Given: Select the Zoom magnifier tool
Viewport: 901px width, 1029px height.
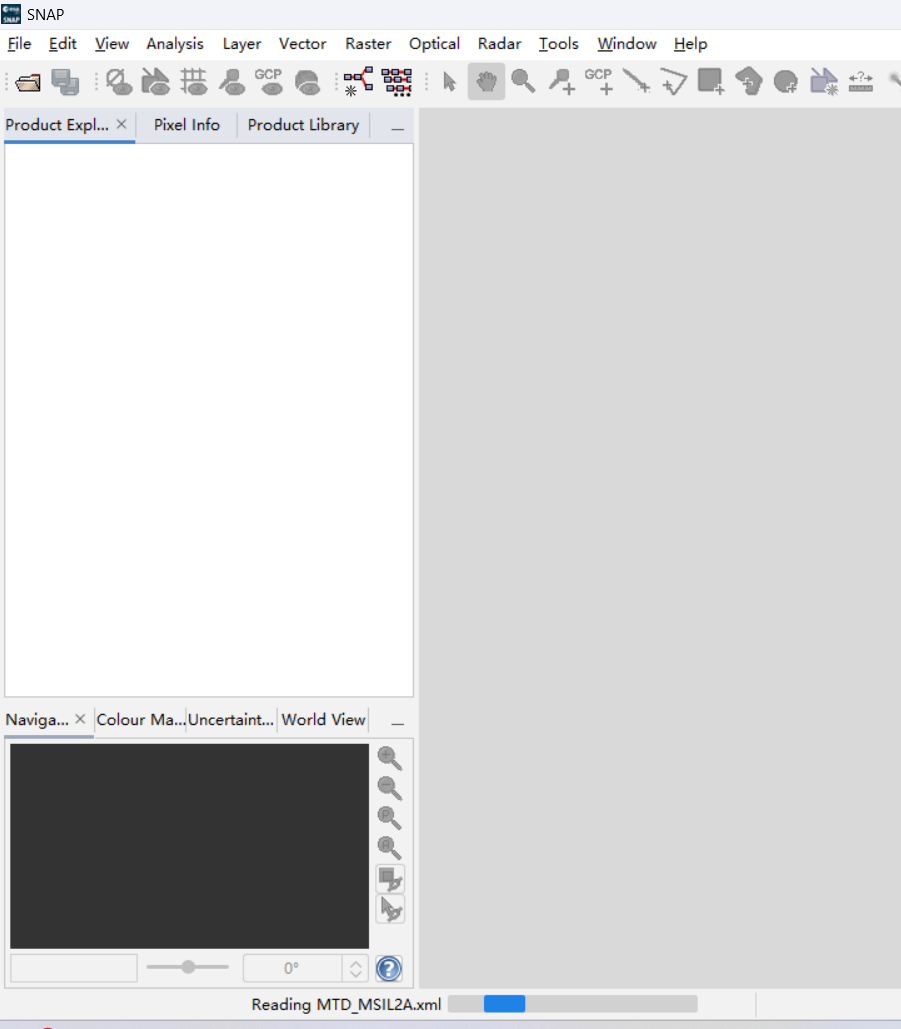Looking at the screenshot, I should coord(523,82).
